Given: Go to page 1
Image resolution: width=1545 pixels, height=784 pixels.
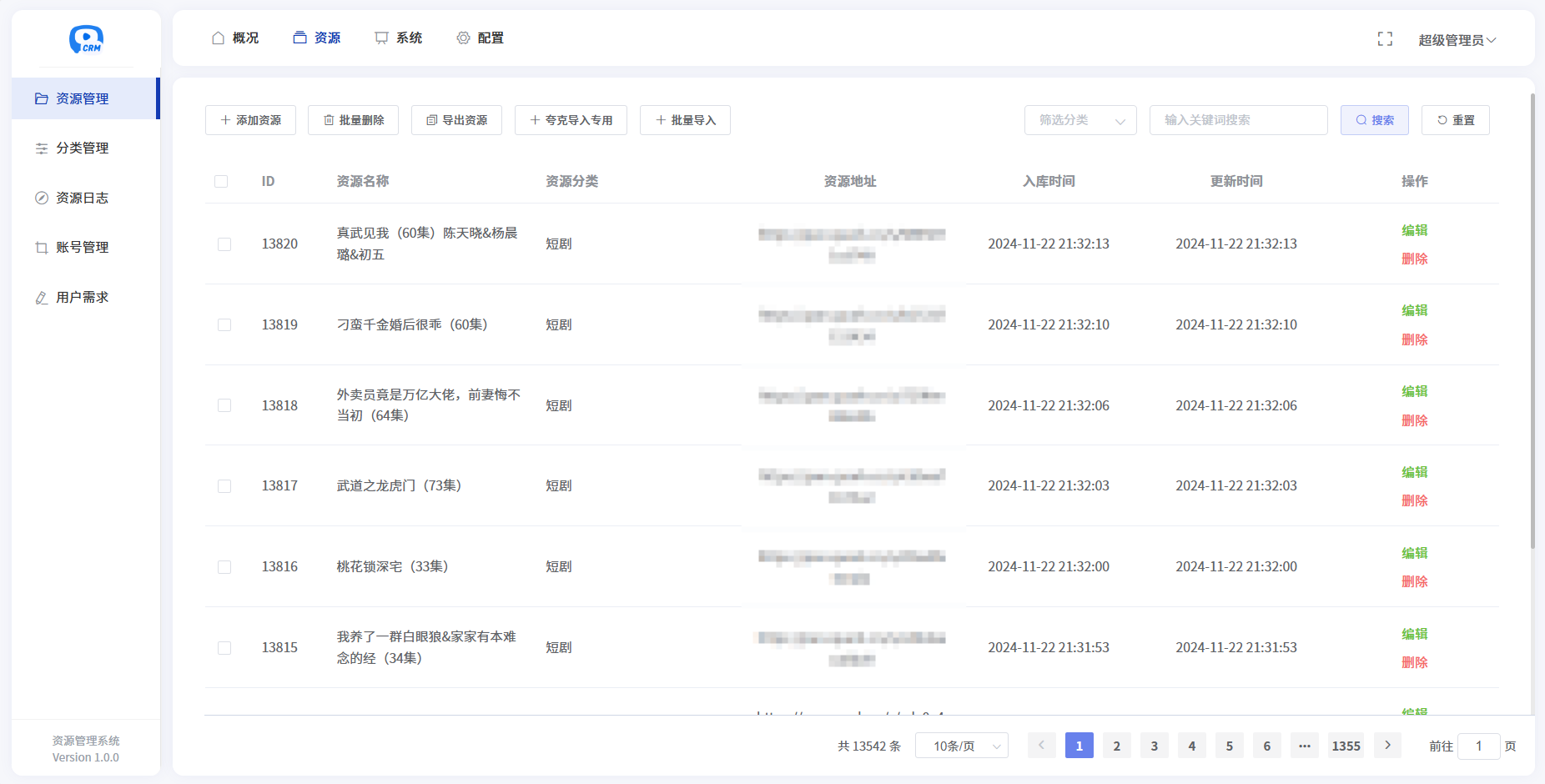Looking at the screenshot, I should point(1079,746).
